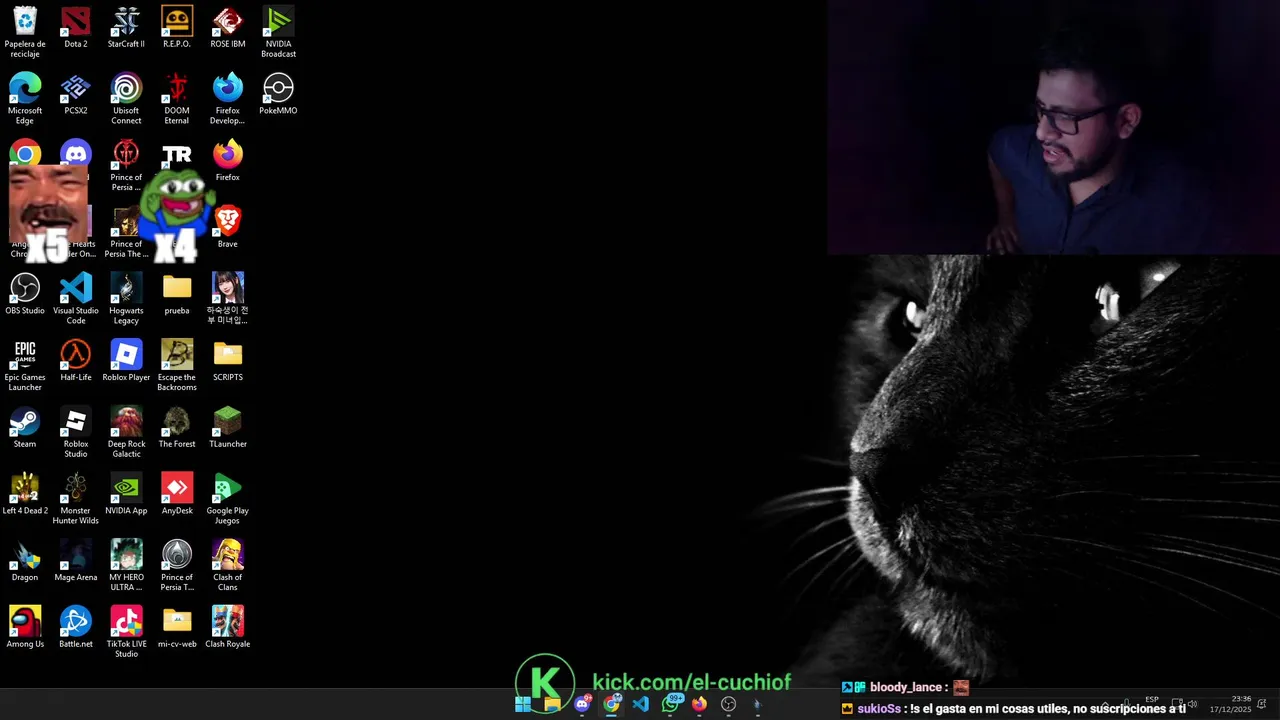1280x720 pixels.
Task: Open VS Code from the taskbar
Action: (641, 704)
